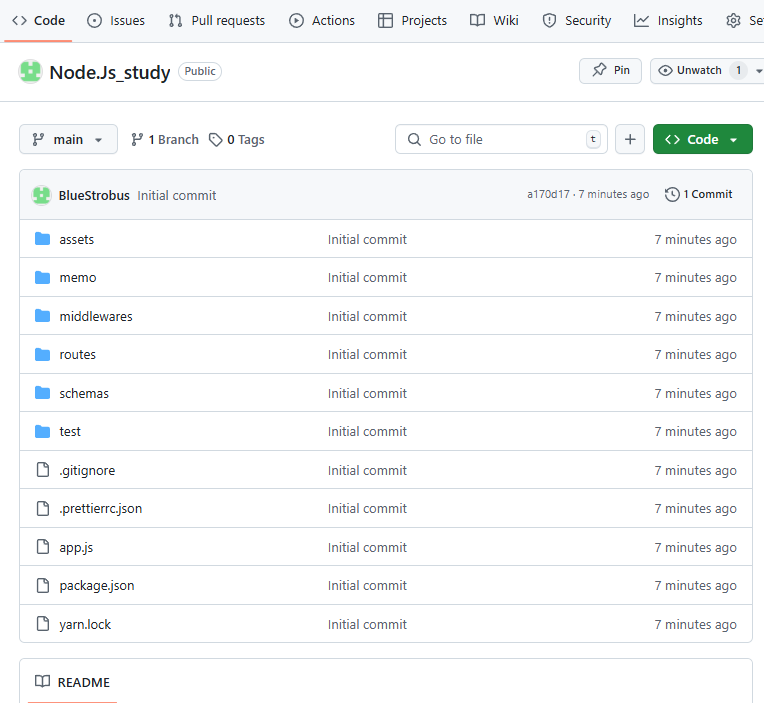Open the Issues tab
Image resolution: width=764 pixels, height=703 pixels.
(116, 20)
